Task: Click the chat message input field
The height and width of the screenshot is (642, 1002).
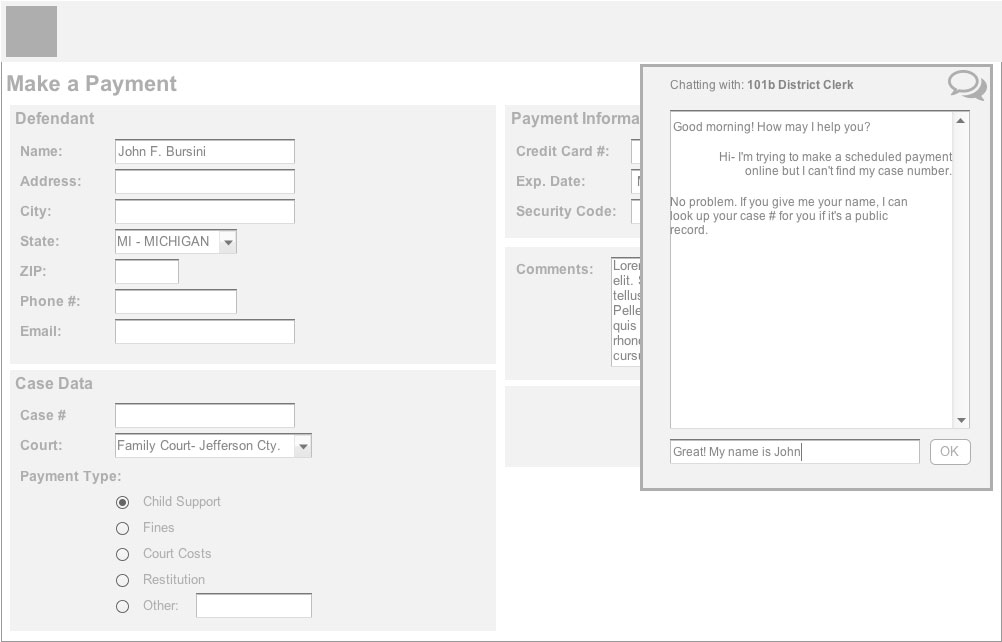Action: pyautogui.click(x=794, y=452)
